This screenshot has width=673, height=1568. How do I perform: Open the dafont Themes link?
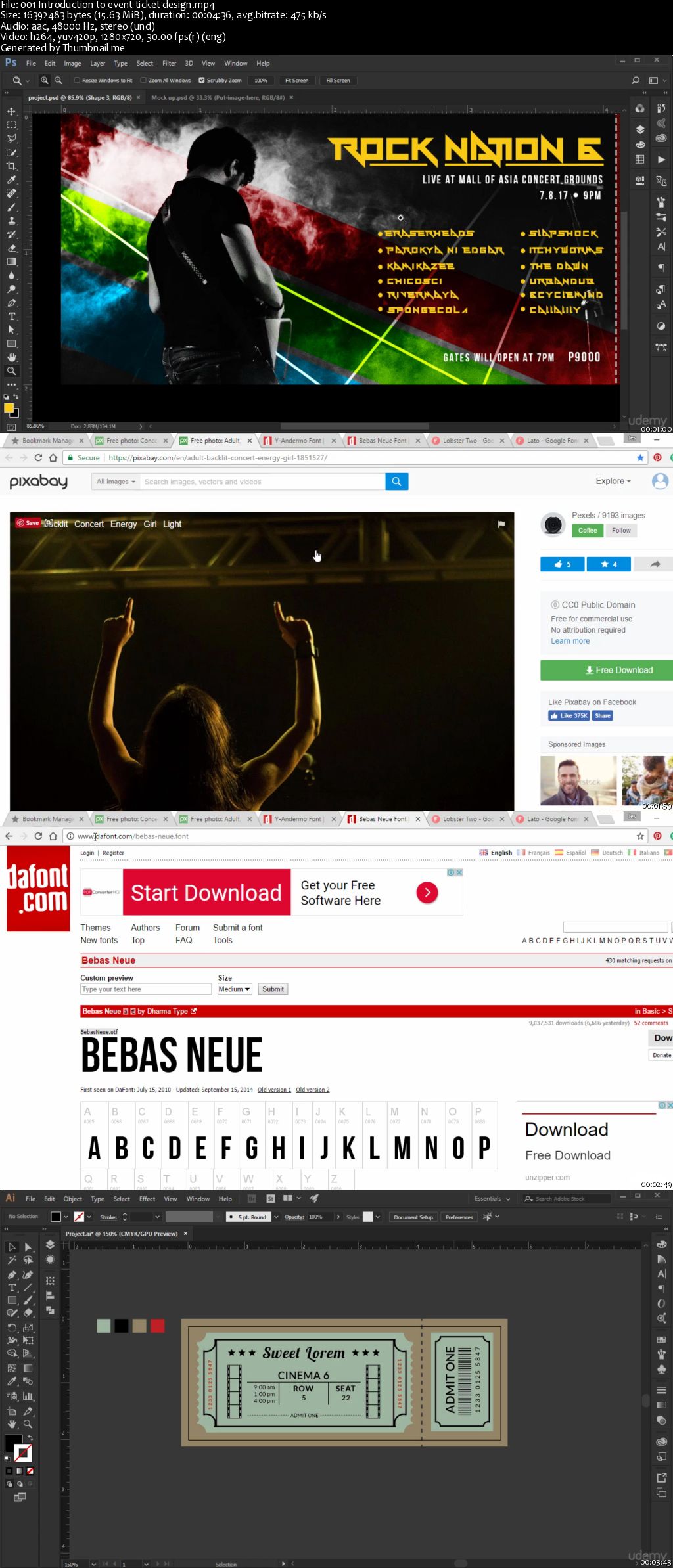click(x=95, y=928)
